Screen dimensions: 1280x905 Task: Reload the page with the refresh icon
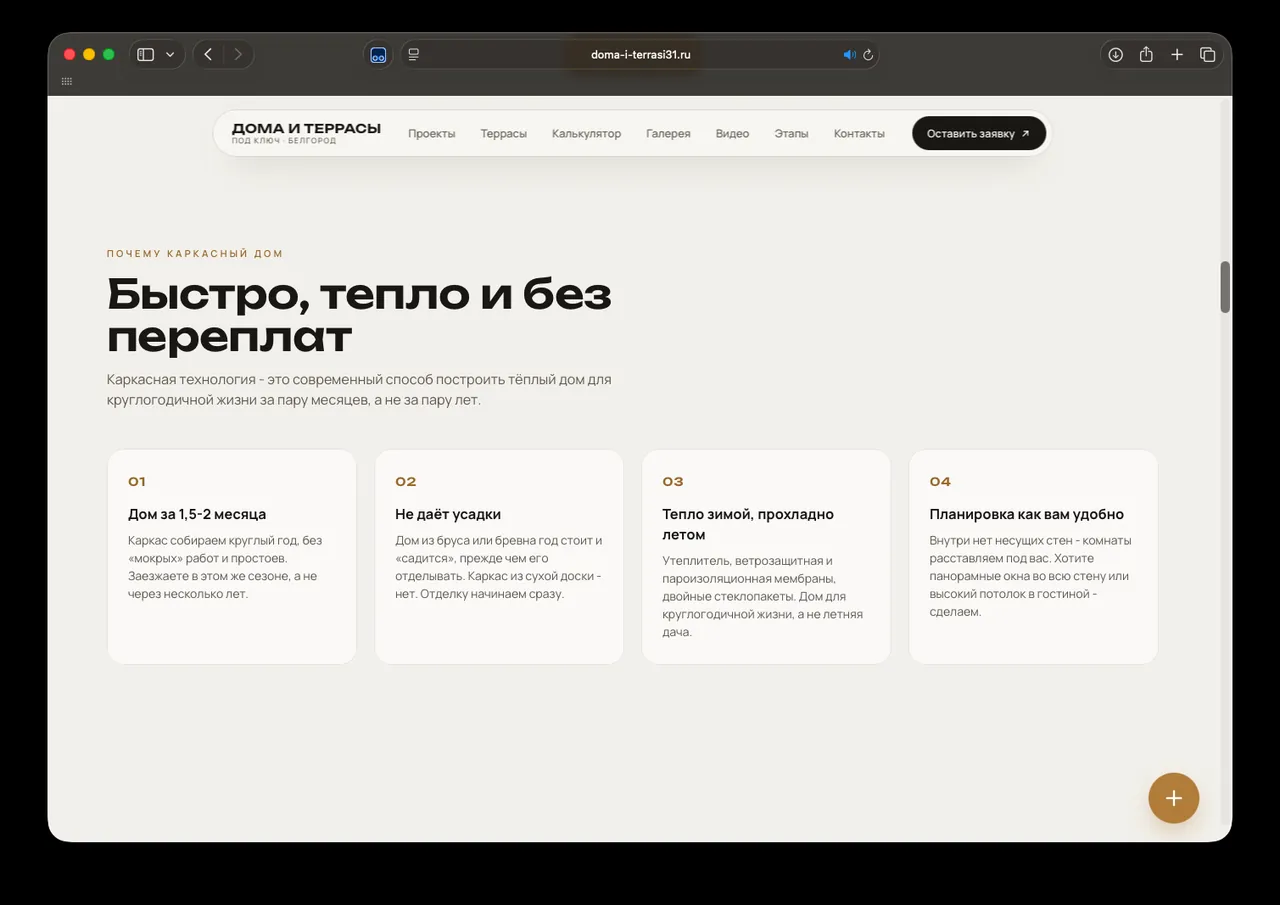[868, 55]
